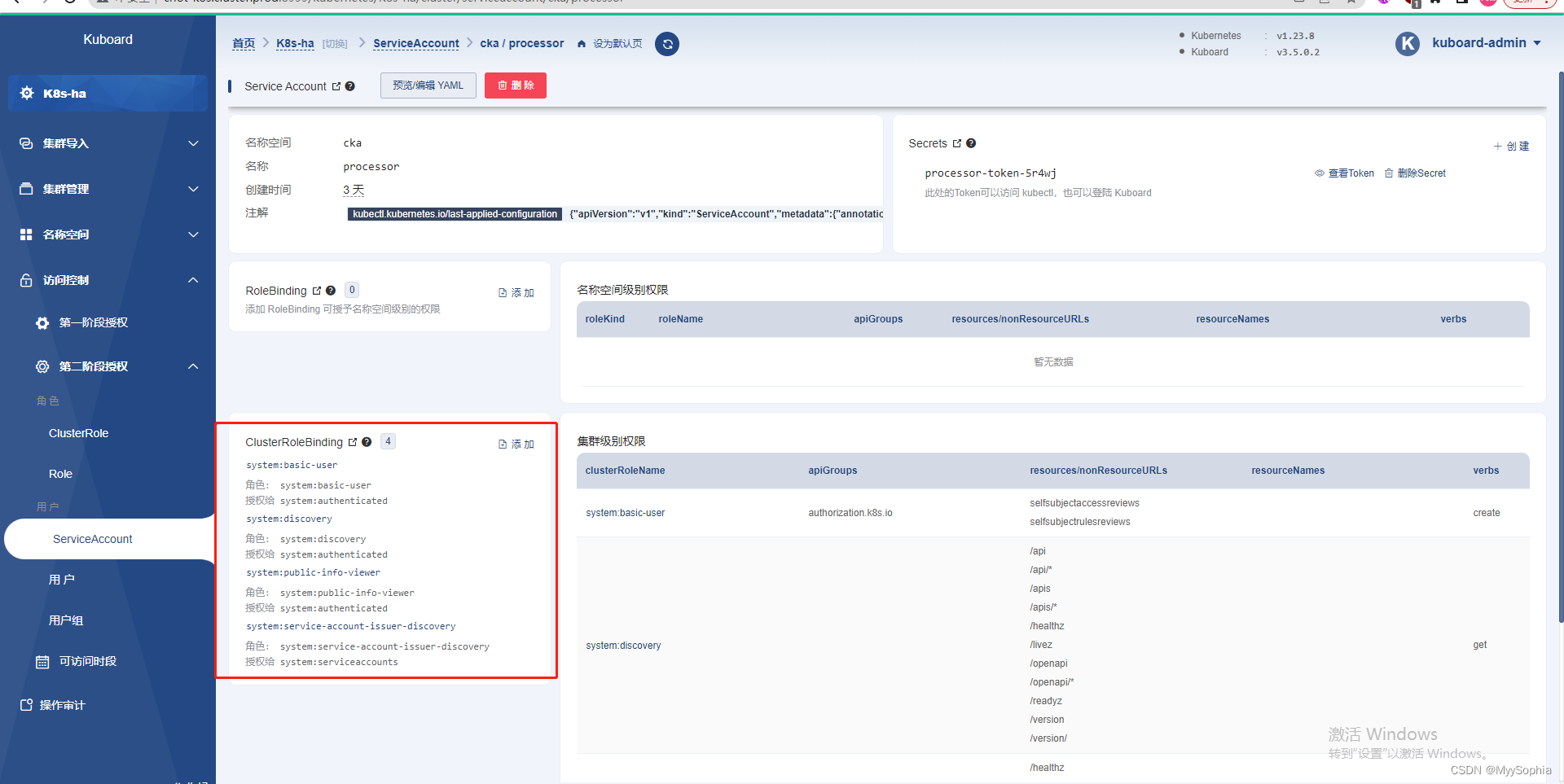Go to 首页 breadcrumb link
Viewport: 1564px width, 784px height.
coord(244,43)
